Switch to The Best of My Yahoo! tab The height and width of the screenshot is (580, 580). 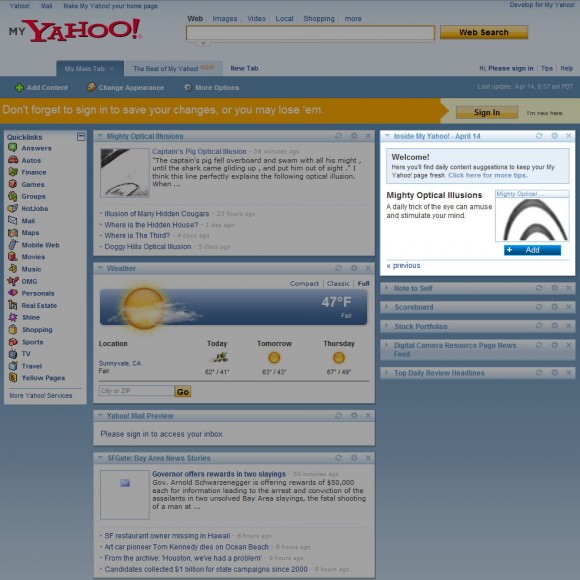[x=173, y=68]
